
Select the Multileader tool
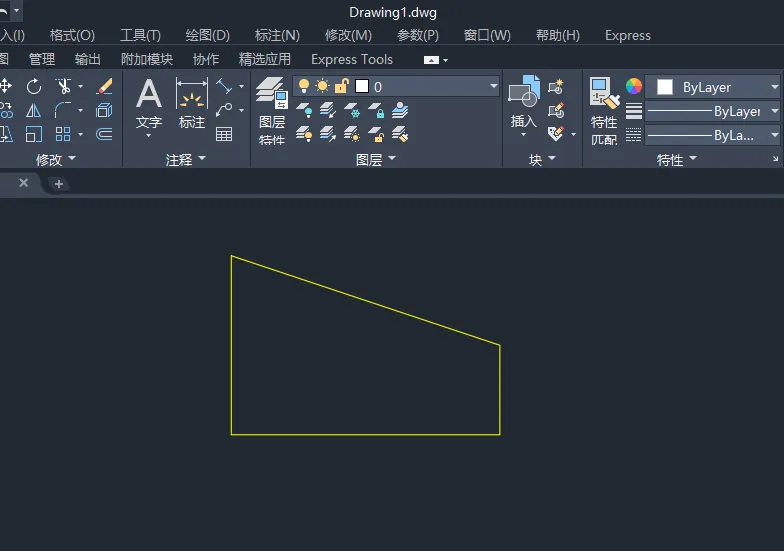click(224, 110)
